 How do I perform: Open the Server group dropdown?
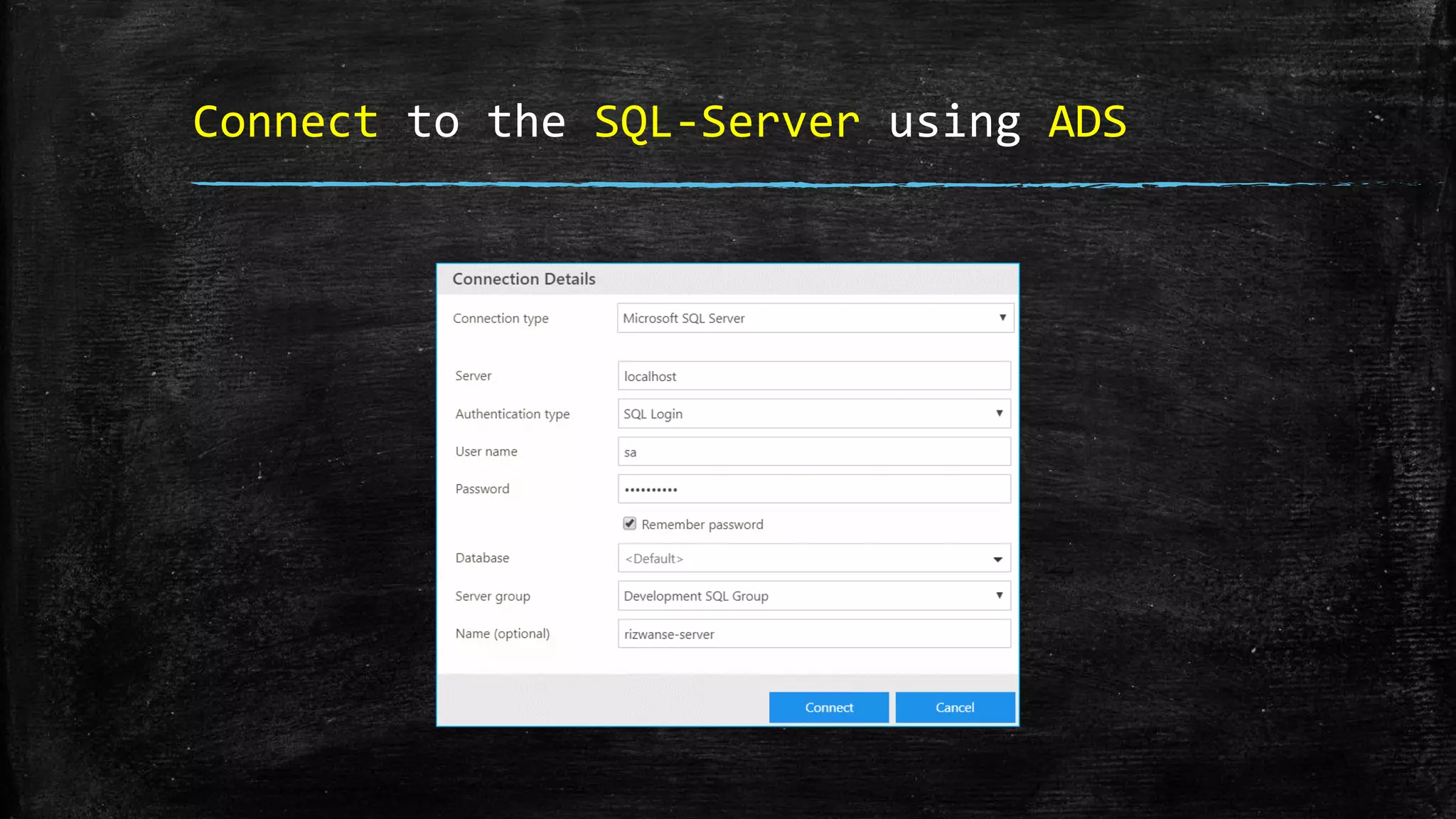tap(814, 596)
